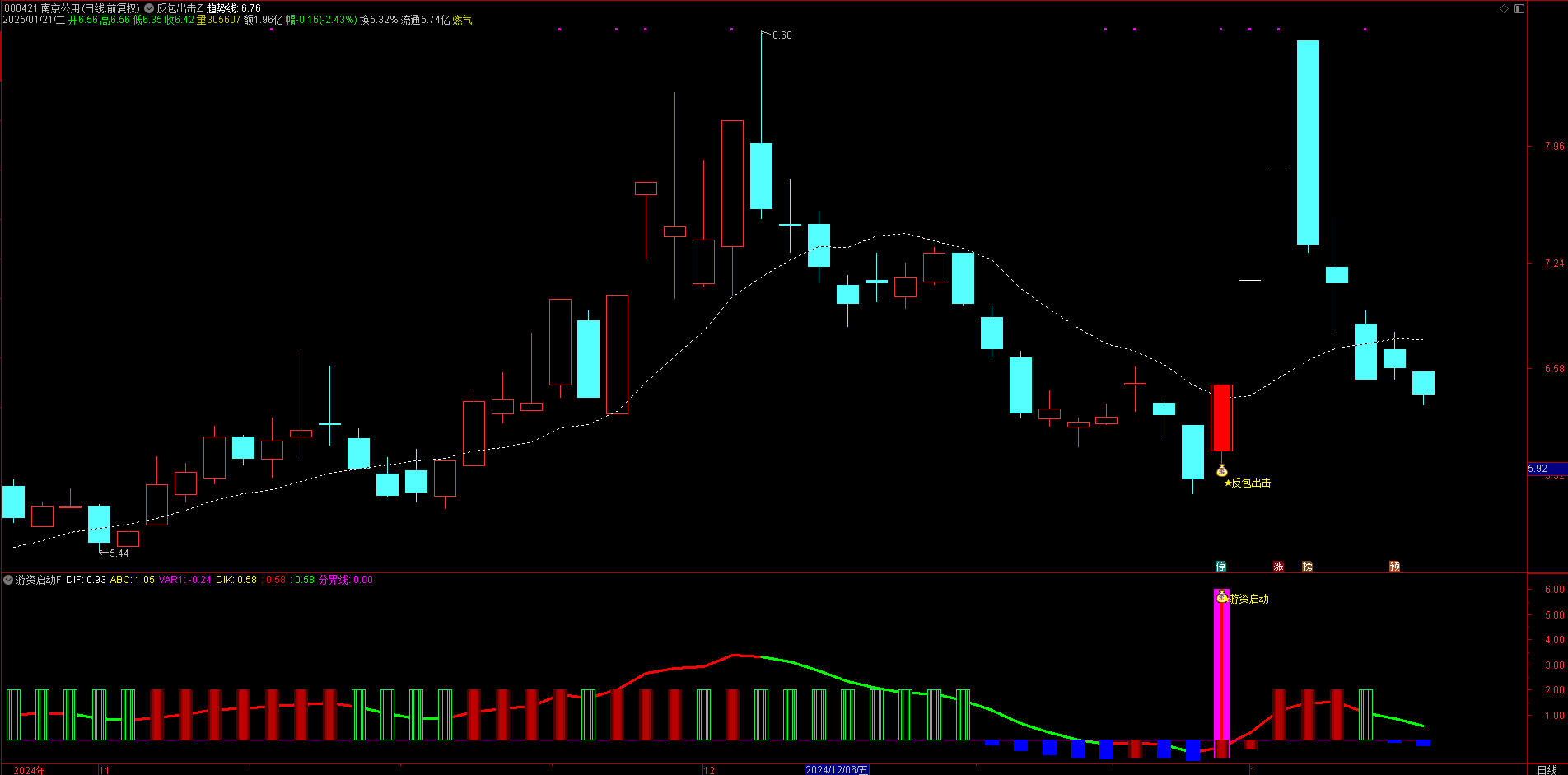This screenshot has height=775, width=1568.
Task: Click the ABC: 1.05 indicator value
Action: tap(133, 580)
